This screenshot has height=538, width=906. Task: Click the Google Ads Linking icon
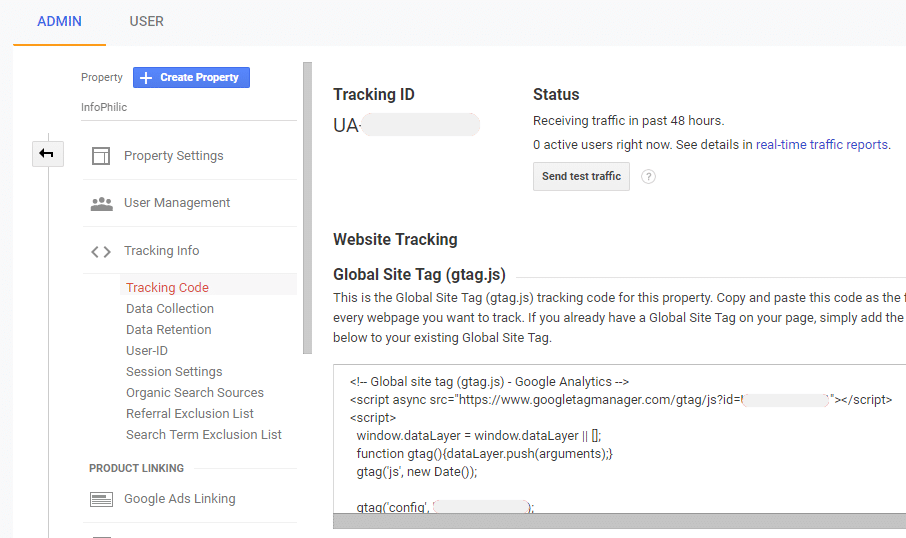pos(101,499)
